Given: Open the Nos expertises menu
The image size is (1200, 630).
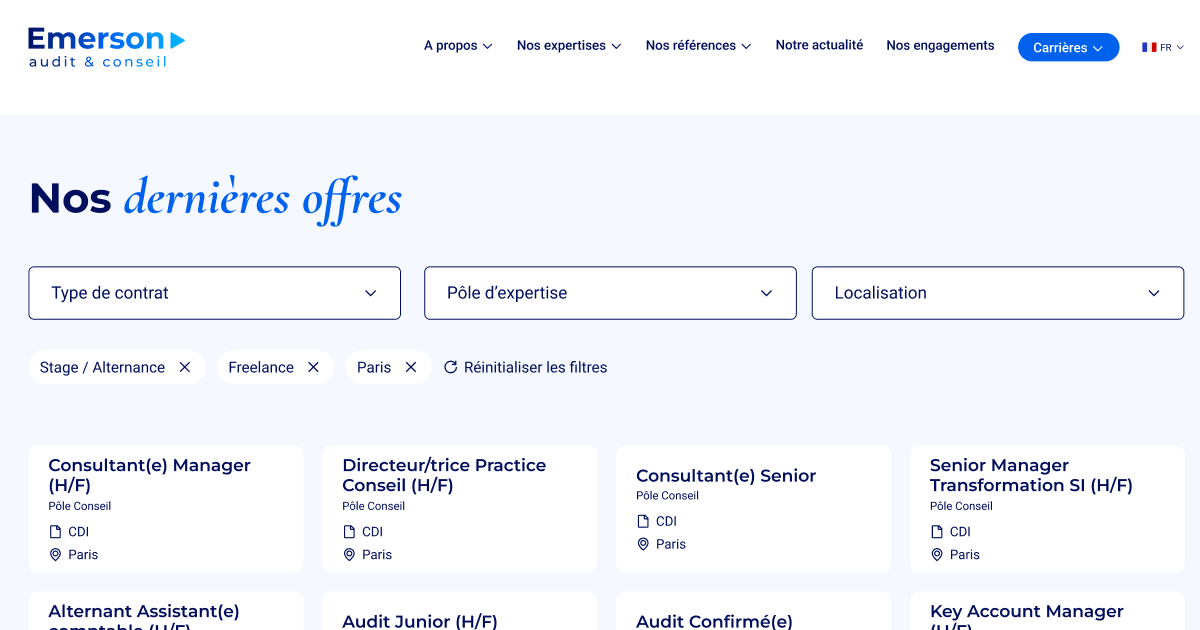Looking at the screenshot, I should (x=568, y=45).
